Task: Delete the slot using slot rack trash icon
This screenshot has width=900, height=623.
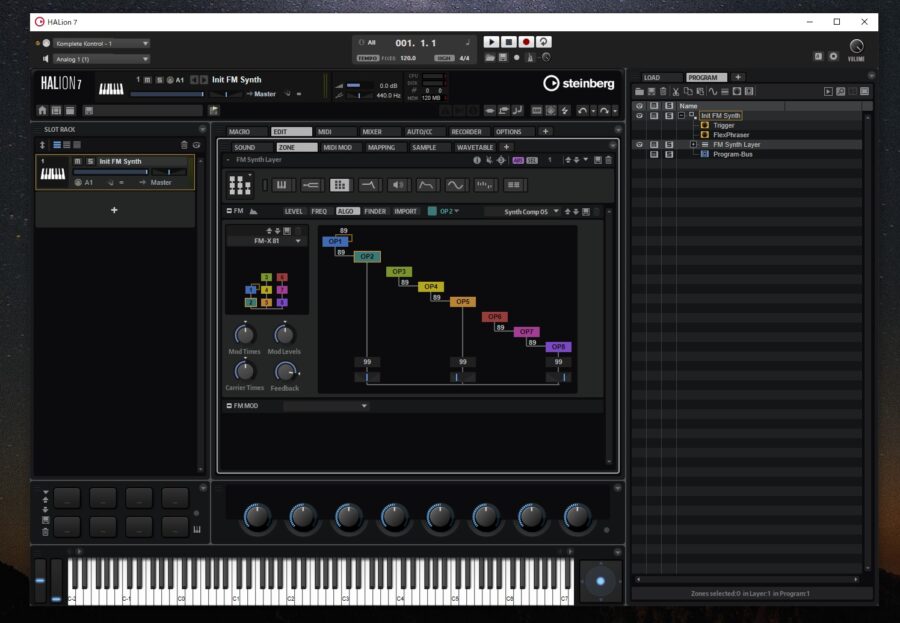Action: tap(184, 145)
